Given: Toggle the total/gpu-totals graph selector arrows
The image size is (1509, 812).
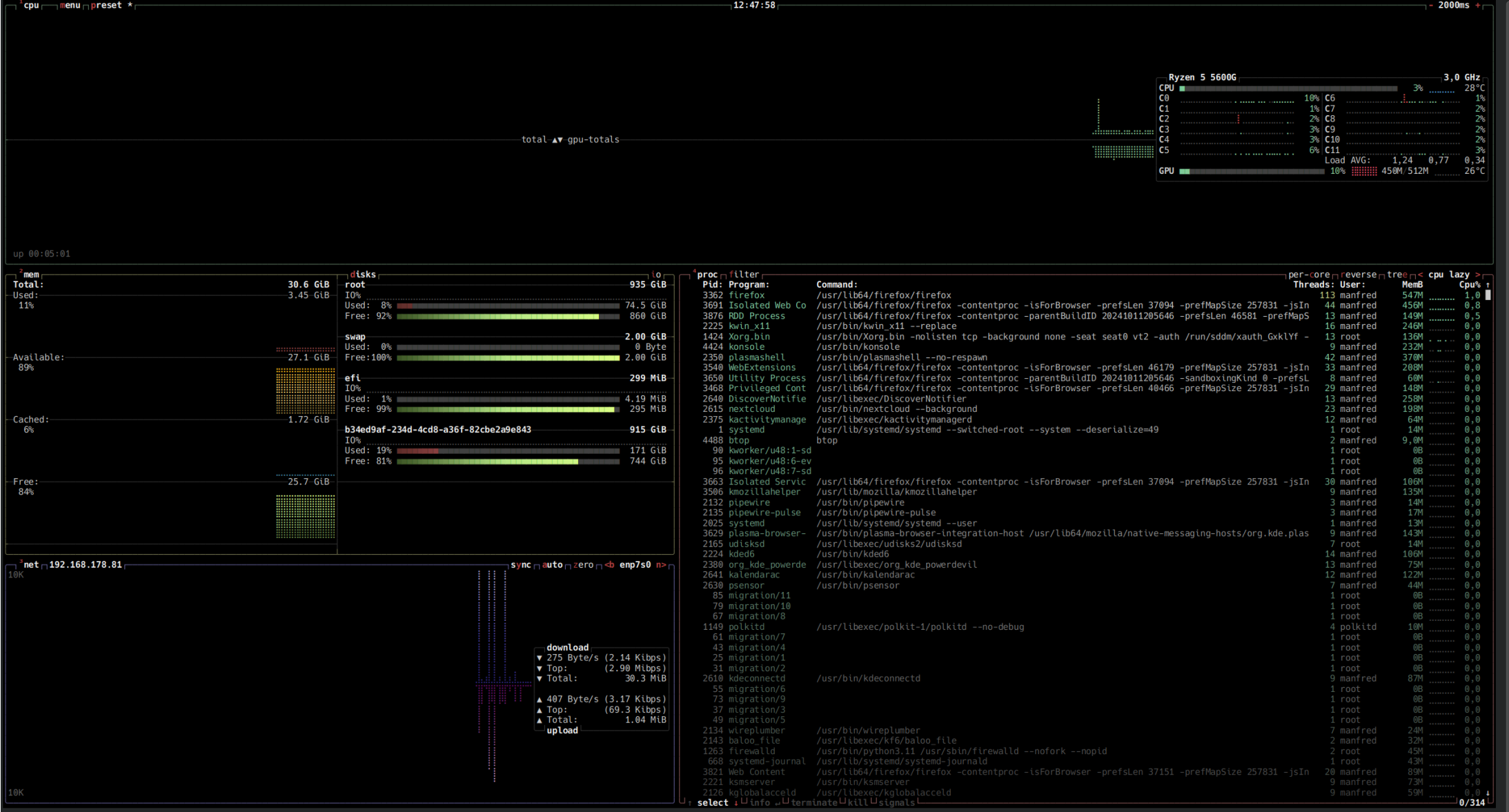Looking at the screenshot, I should pos(557,140).
